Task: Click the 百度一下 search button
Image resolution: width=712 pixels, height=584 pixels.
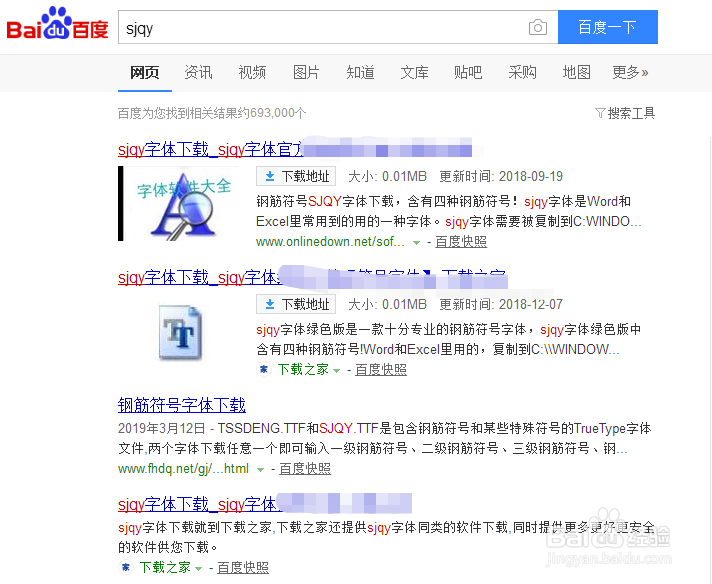Action: [608, 27]
